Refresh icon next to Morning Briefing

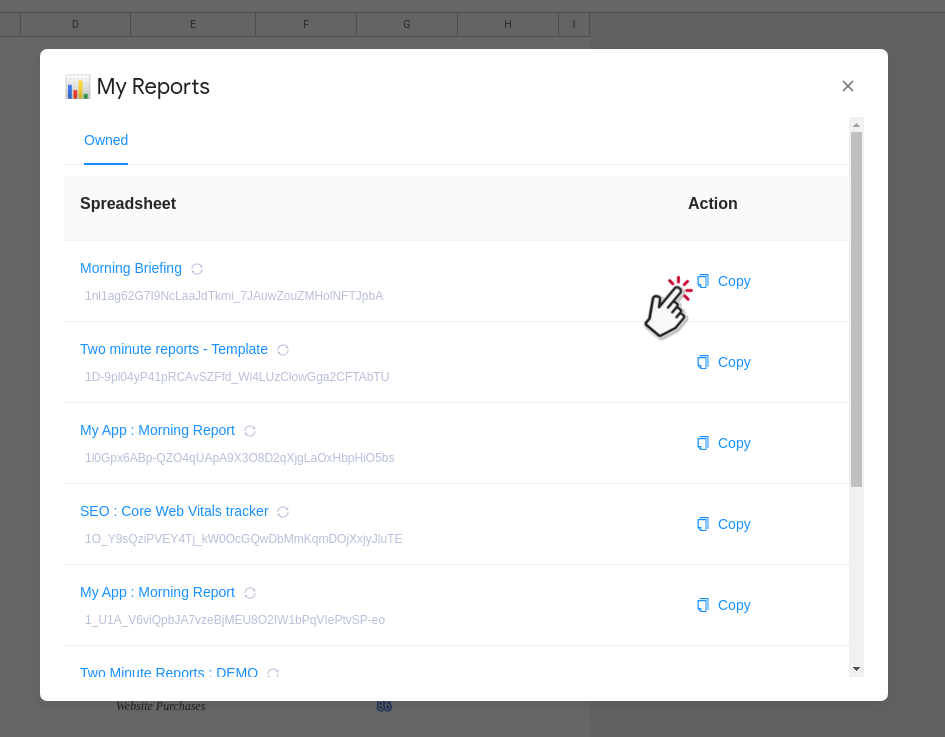(x=197, y=269)
